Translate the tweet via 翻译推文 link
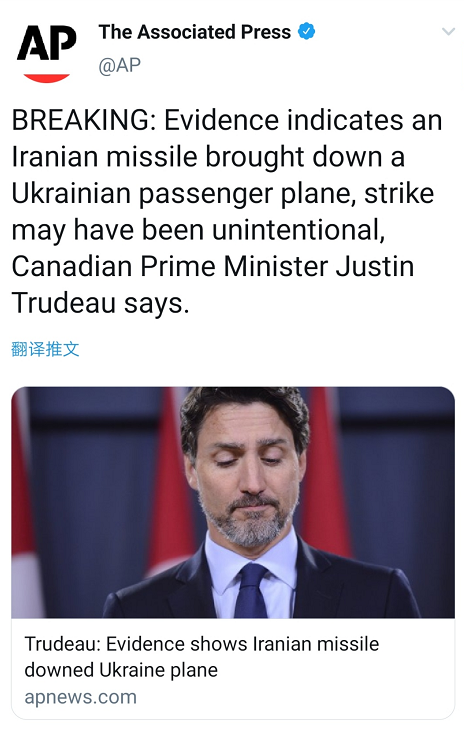 click(x=45, y=349)
